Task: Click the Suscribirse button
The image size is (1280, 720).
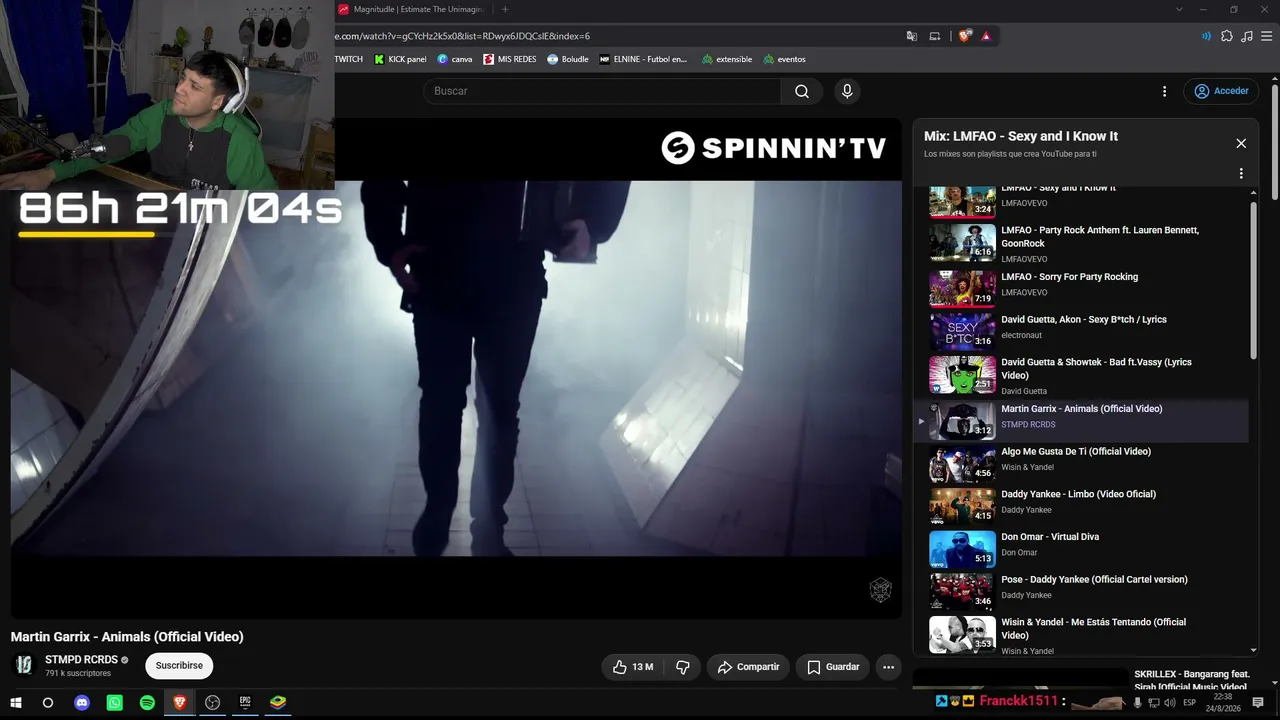Action: (179, 665)
